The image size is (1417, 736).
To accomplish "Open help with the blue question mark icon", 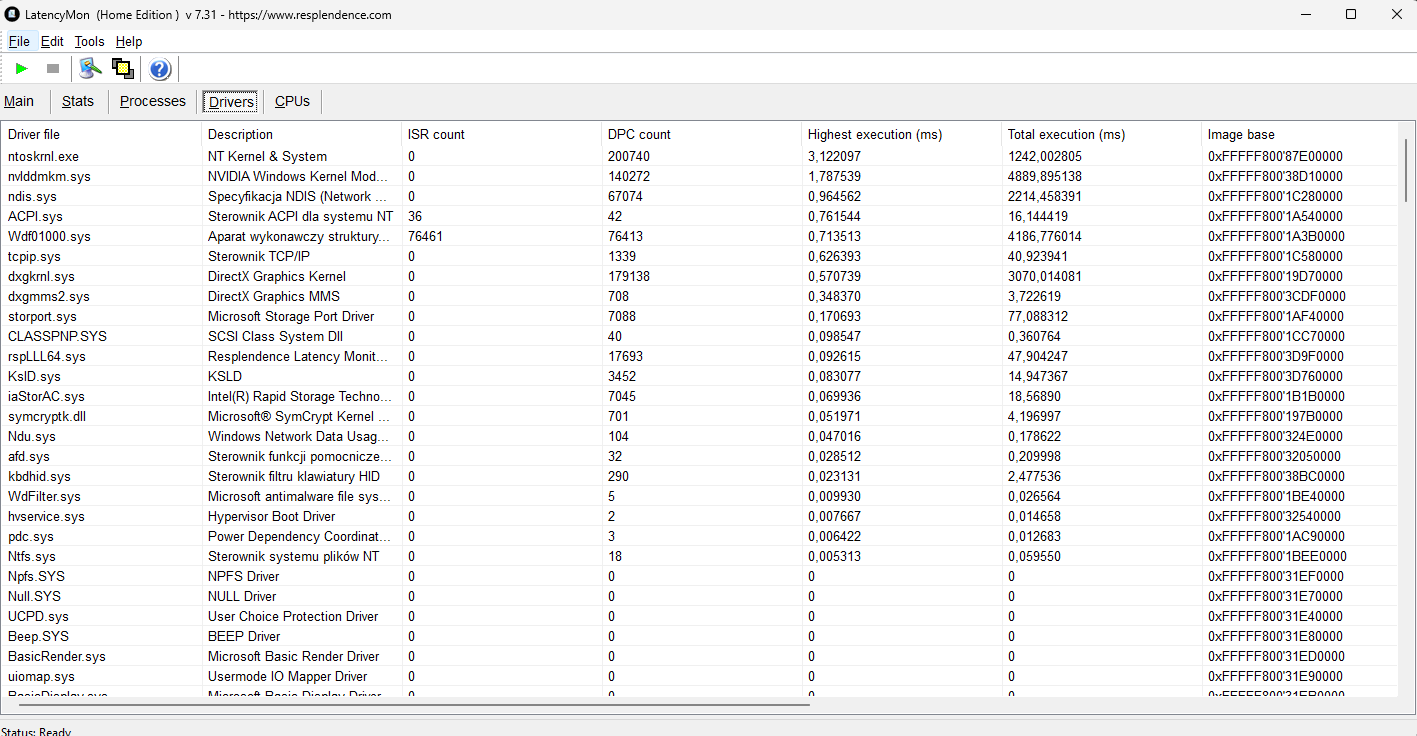I will tap(160, 68).
